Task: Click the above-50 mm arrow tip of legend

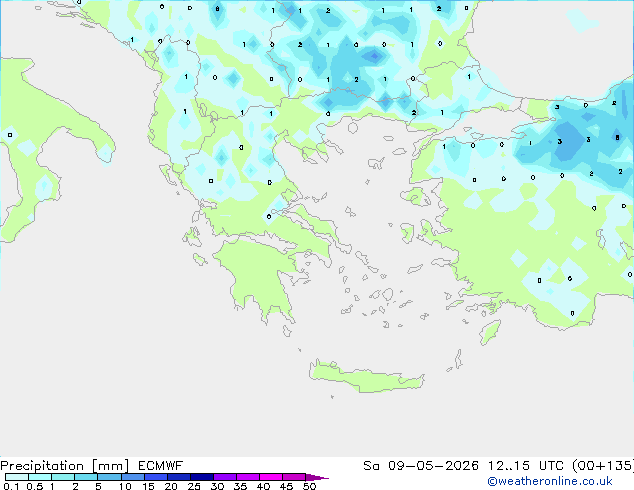Action: click(x=317, y=477)
